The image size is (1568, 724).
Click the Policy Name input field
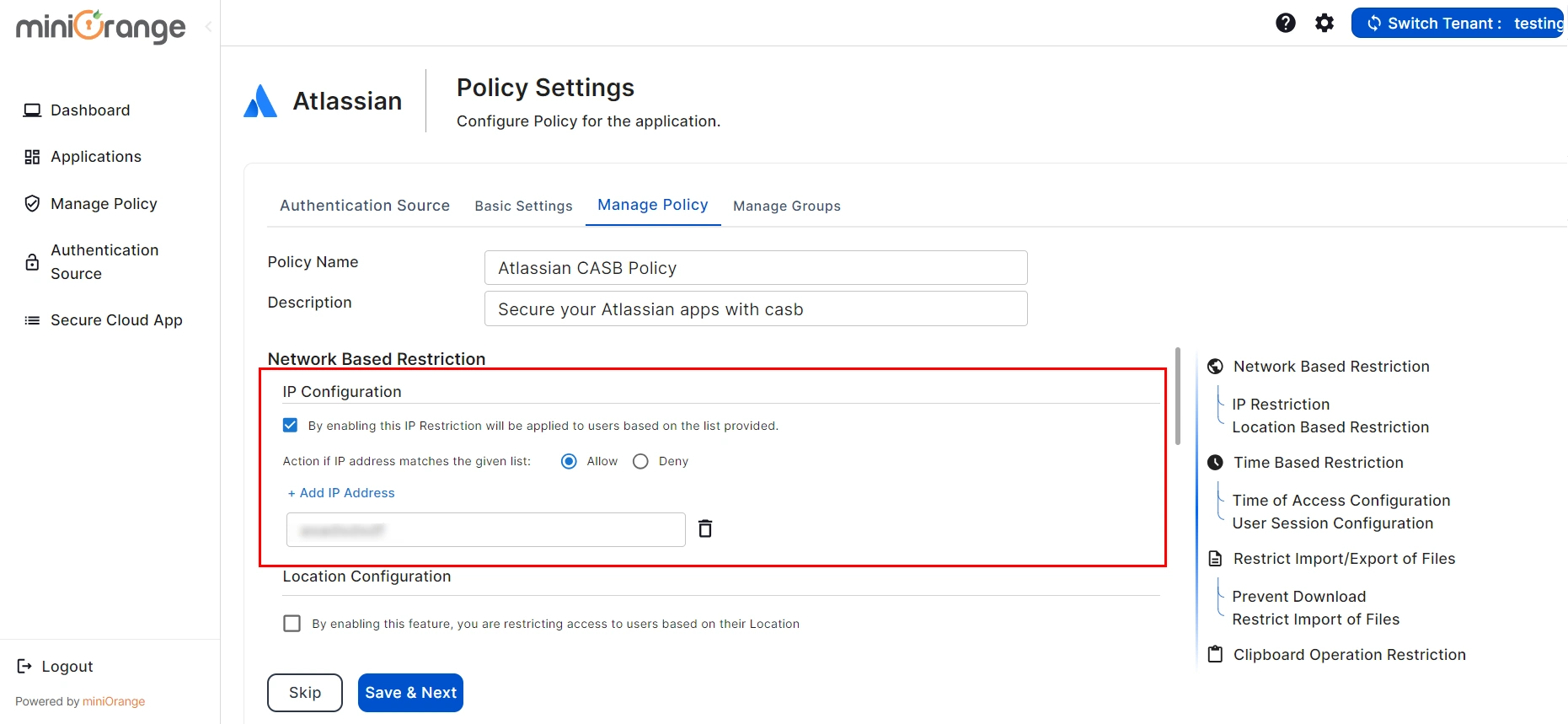tap(756, 268)
